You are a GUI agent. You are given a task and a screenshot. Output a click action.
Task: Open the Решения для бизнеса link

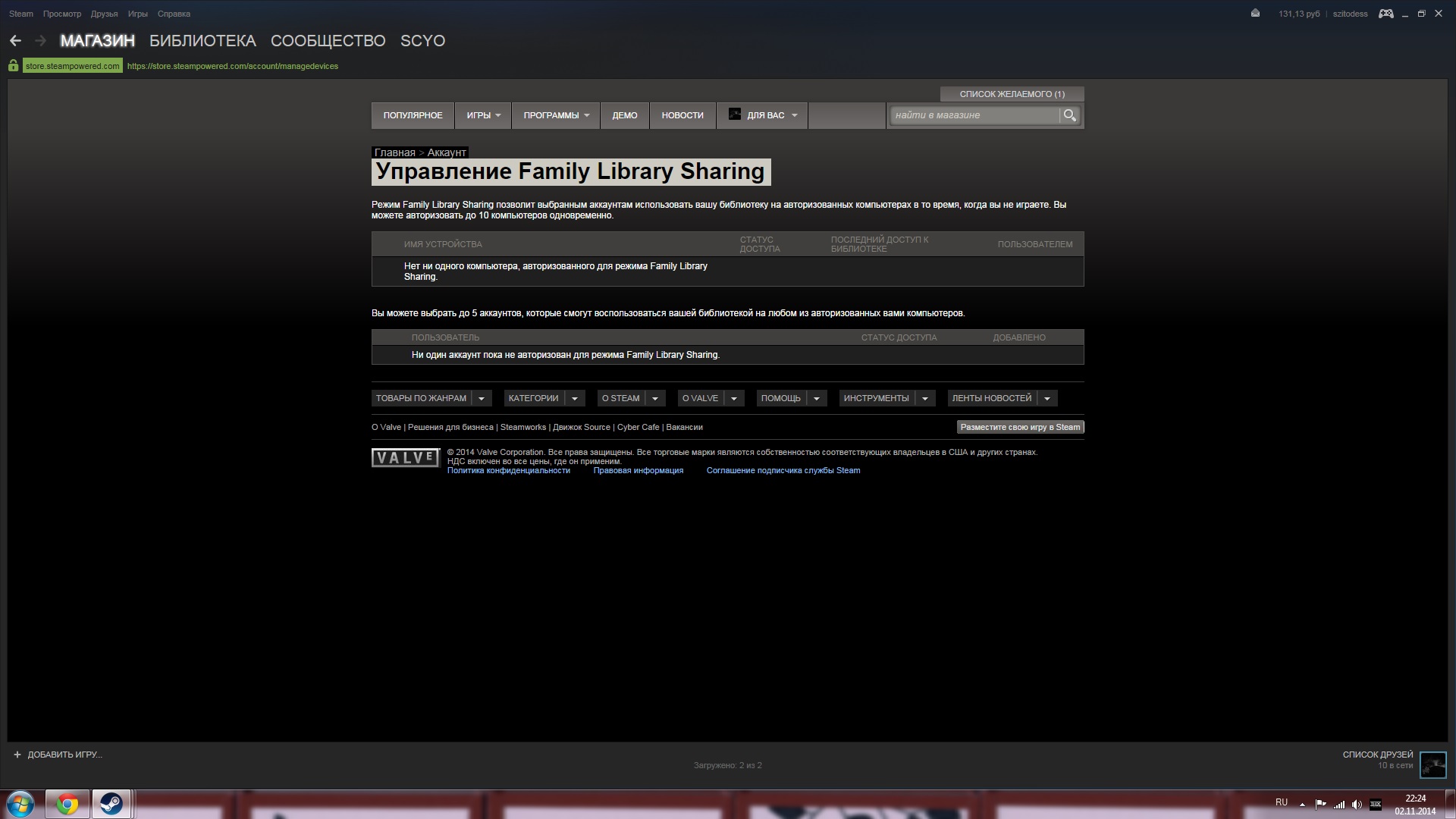[450, 427]
